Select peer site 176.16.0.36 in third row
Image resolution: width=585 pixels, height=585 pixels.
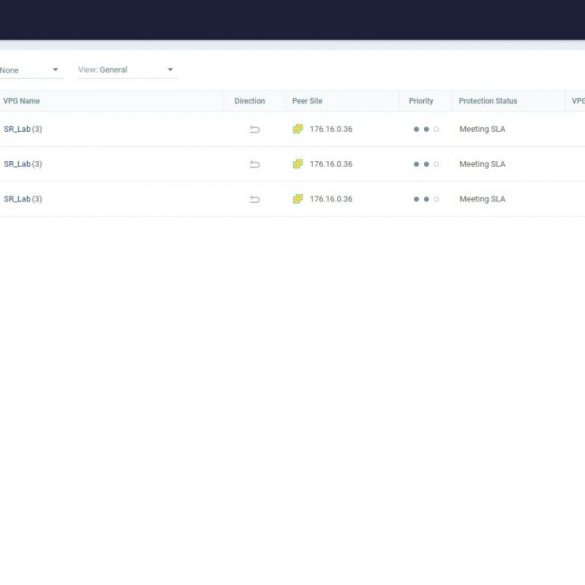(331, 199)
